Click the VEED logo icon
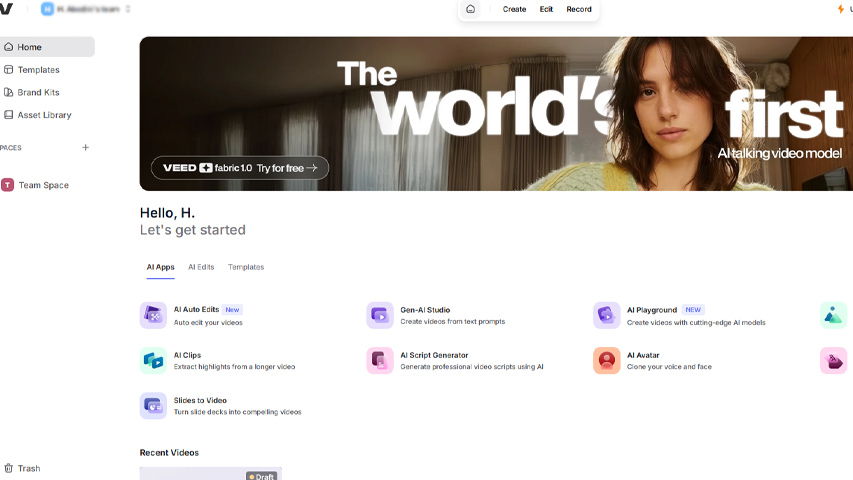The image size is (853, 480). point(6,9)
